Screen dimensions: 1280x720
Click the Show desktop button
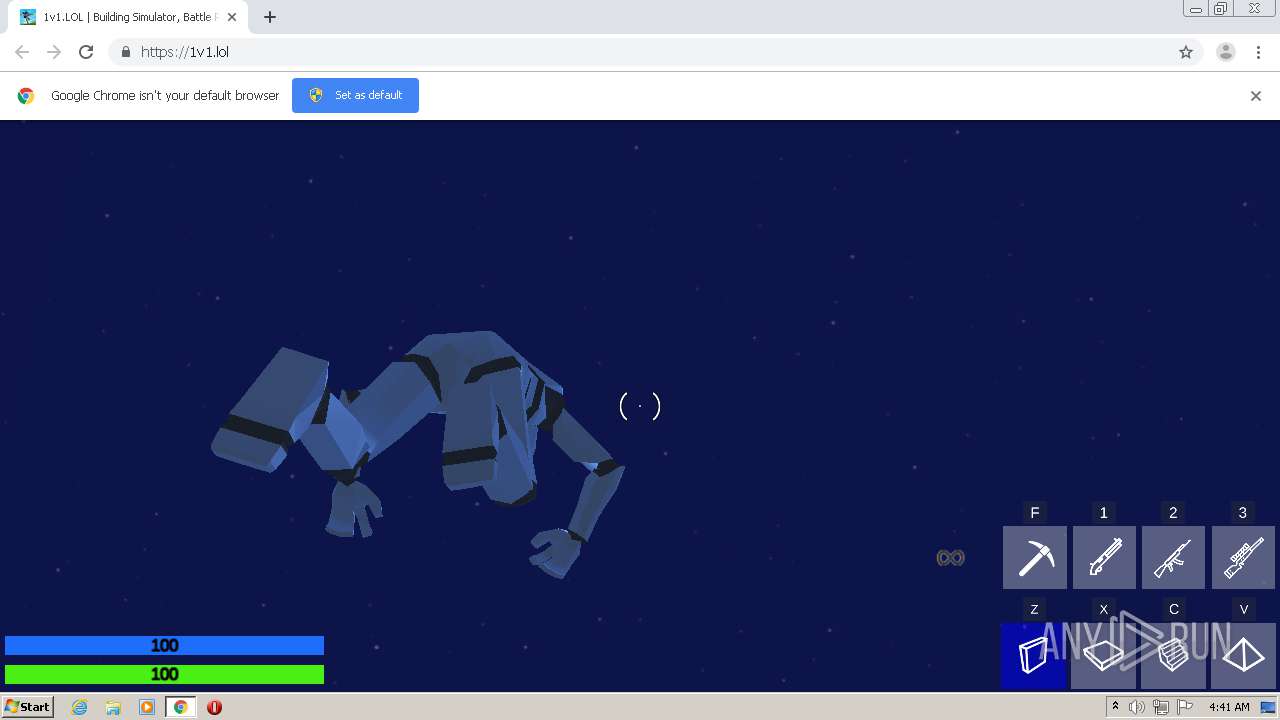(x=1268, y=707)
